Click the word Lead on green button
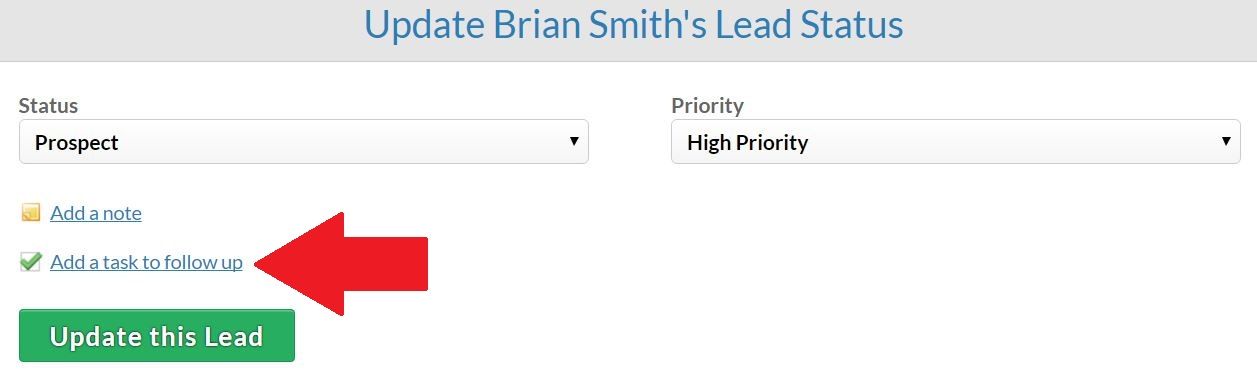This screenshot has height=376, width=1257. coord(233,336)
